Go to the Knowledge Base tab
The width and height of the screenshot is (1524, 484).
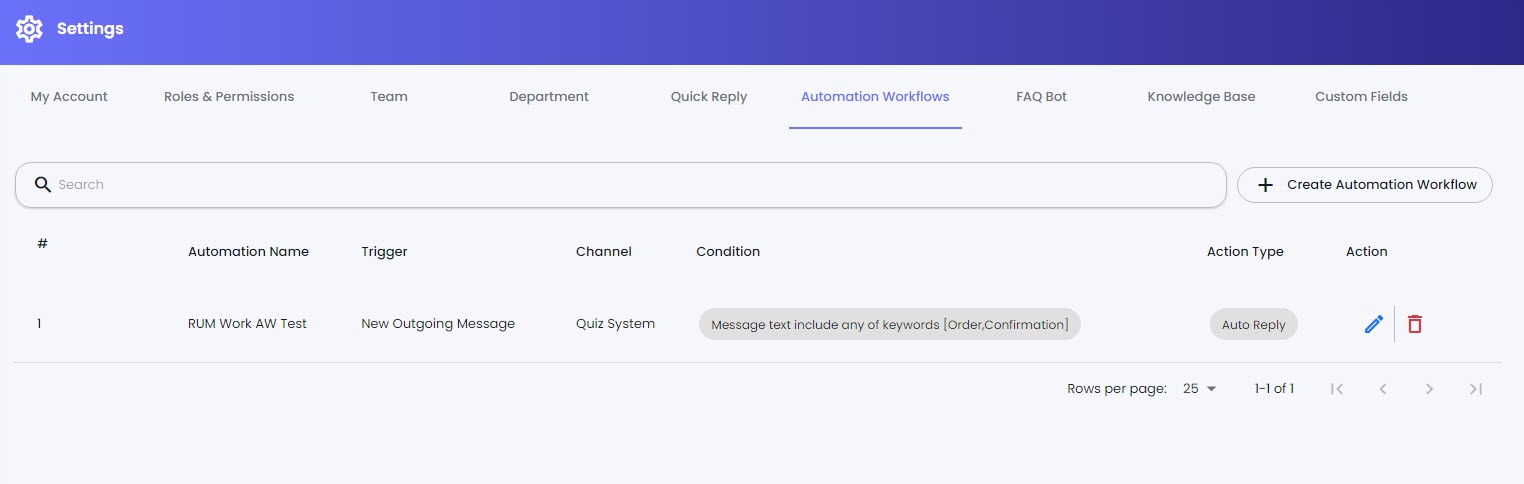(1201, 97)
